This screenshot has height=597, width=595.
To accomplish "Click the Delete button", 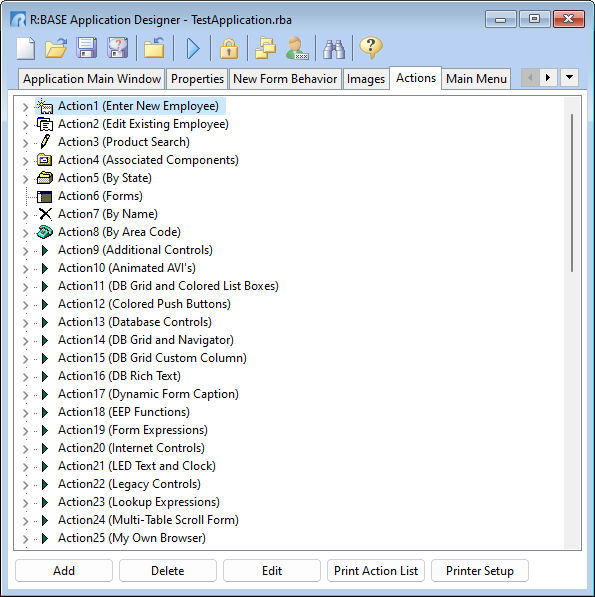I will [168, 570].
